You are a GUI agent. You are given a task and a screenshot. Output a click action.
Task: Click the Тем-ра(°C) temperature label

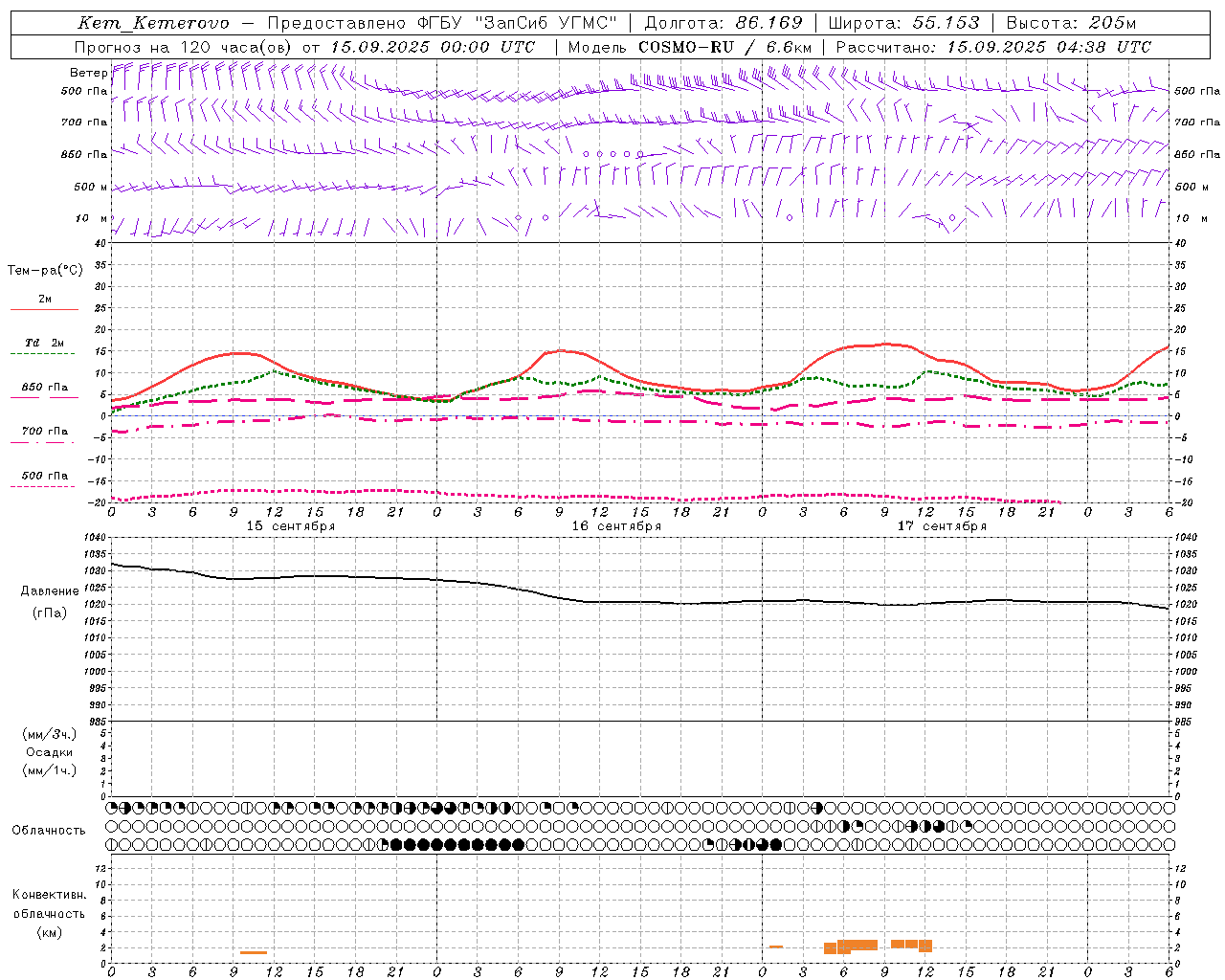[x=45, y=271]
